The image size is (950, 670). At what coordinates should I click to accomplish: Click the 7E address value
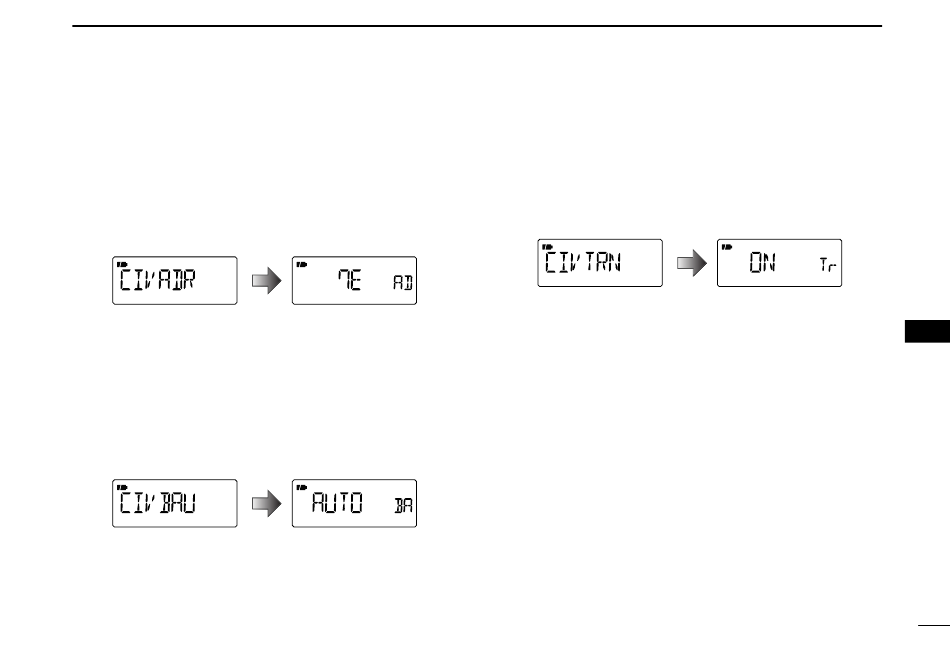point(350,280)
